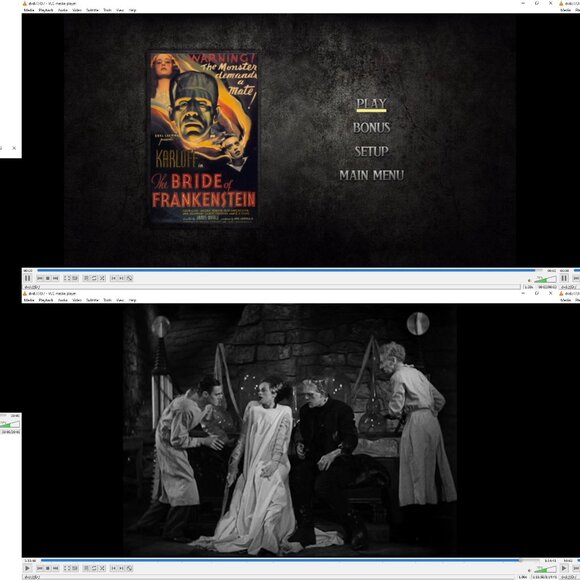Toggle loop mode in top VLC window
Screen dimensions: 580x580
(94, 278)
